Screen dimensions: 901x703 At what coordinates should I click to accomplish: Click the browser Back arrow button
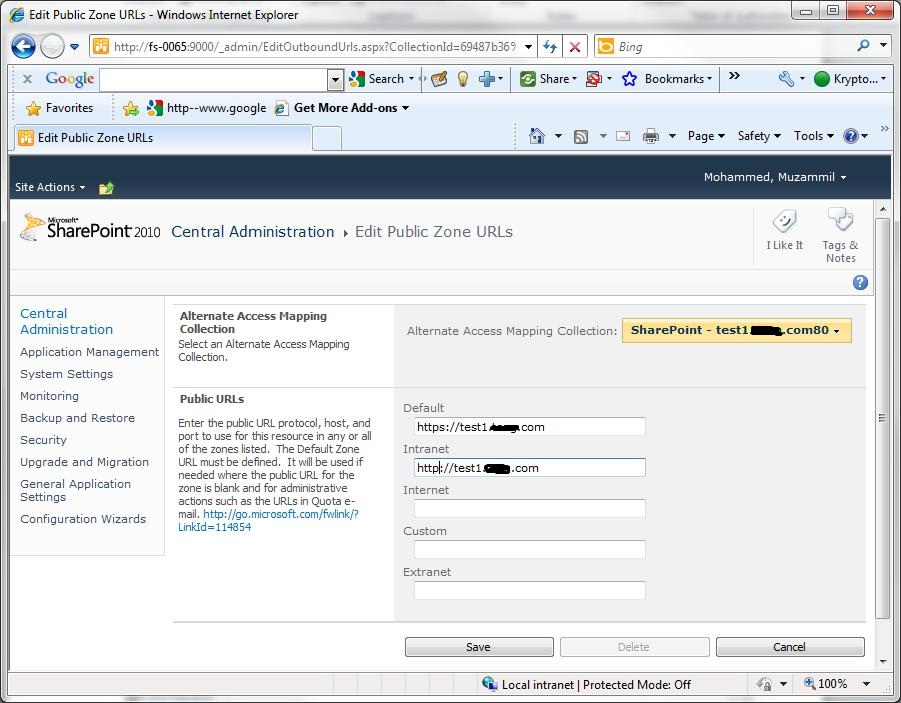[x=23, y=47]
